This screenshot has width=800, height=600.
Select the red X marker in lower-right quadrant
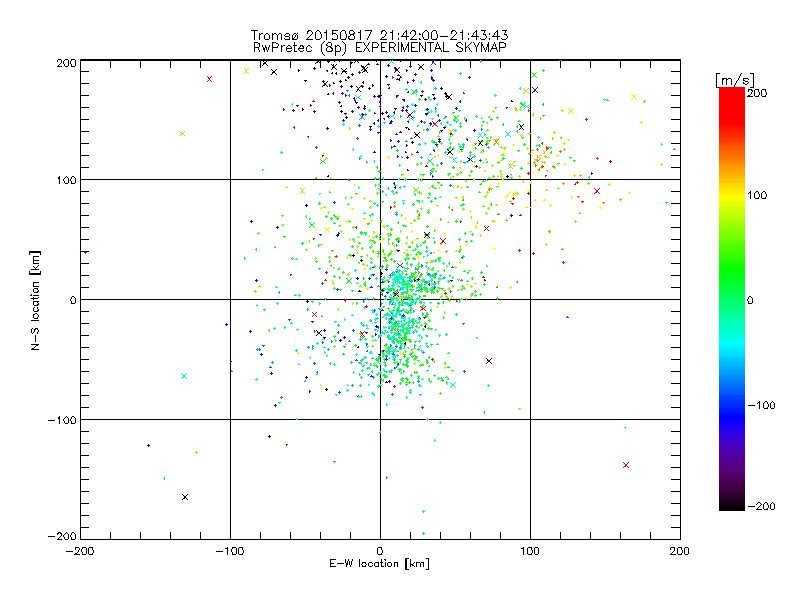[x=626, y=465]
